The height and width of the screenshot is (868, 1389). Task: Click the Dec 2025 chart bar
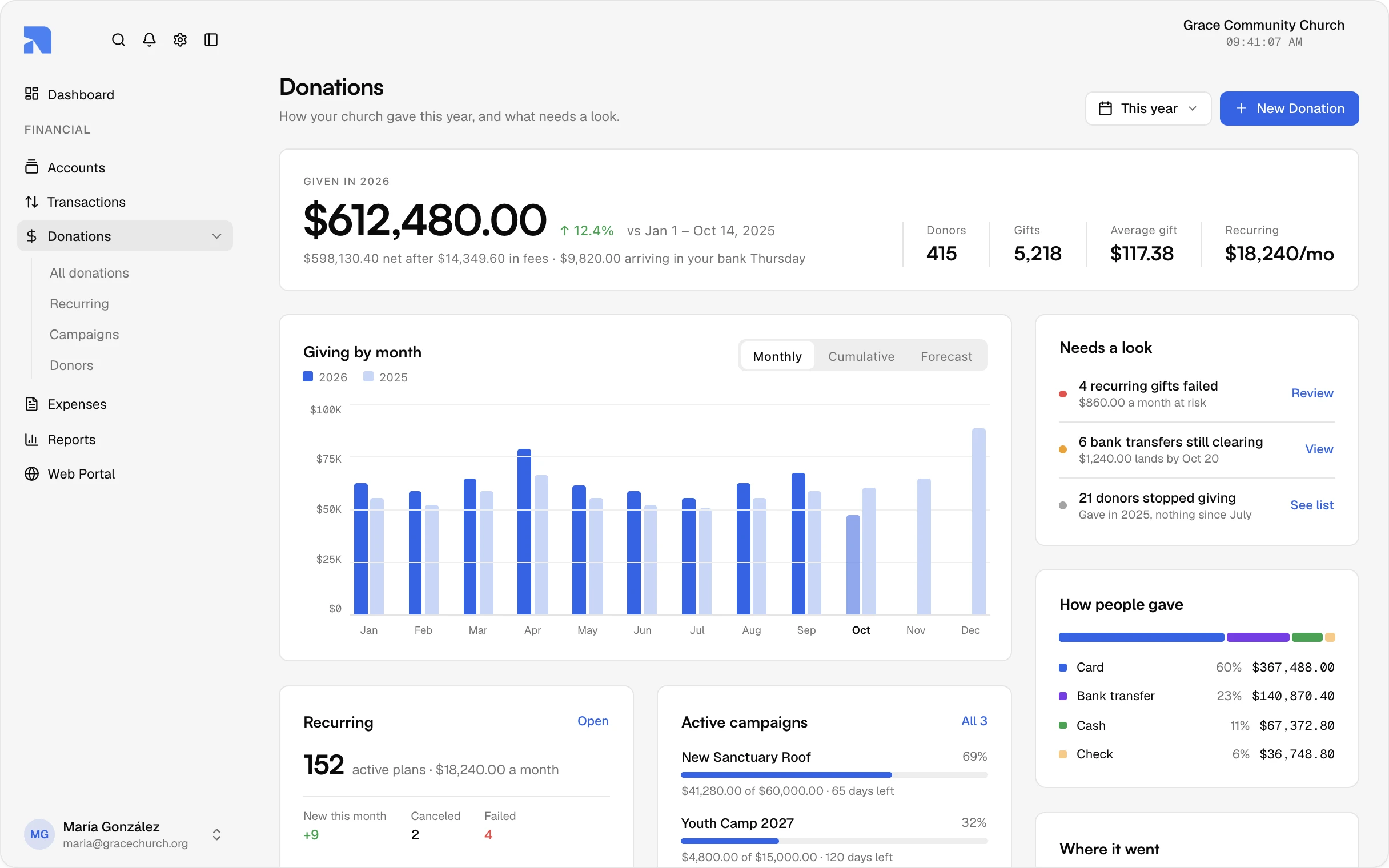[978, 521]
